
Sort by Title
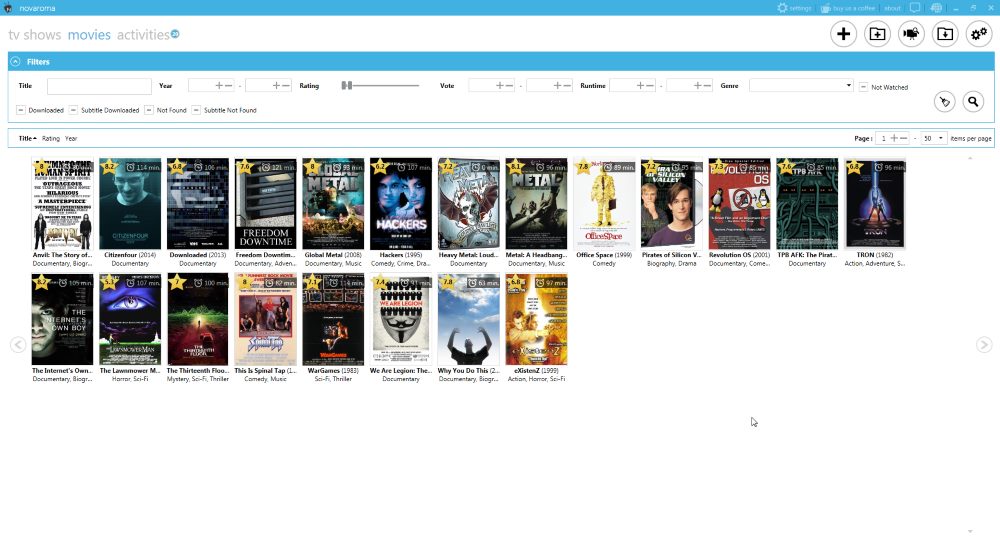tap(27, 138)
